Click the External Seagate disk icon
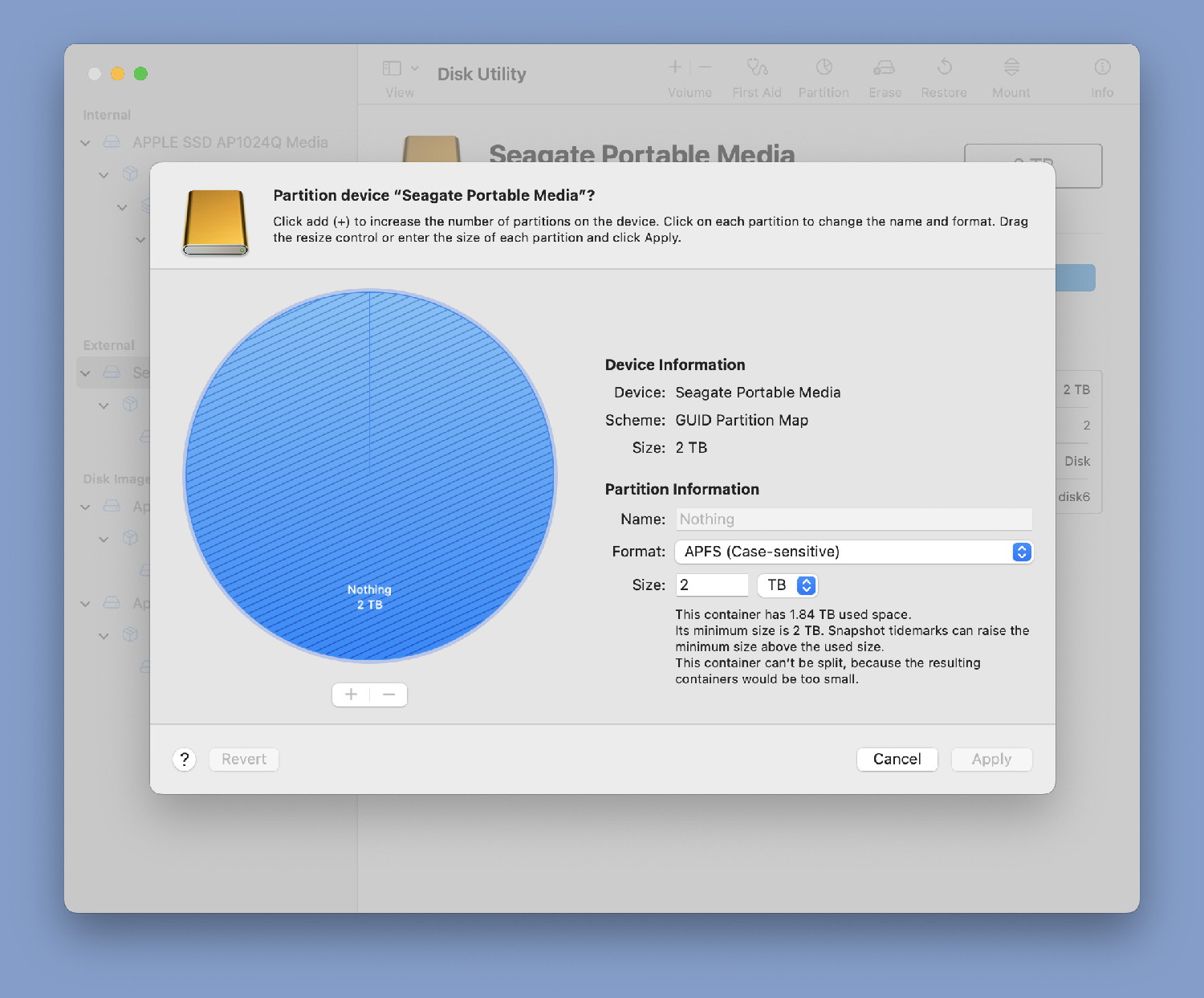This screenshot has height=998, width=1204. coord(112,373)
